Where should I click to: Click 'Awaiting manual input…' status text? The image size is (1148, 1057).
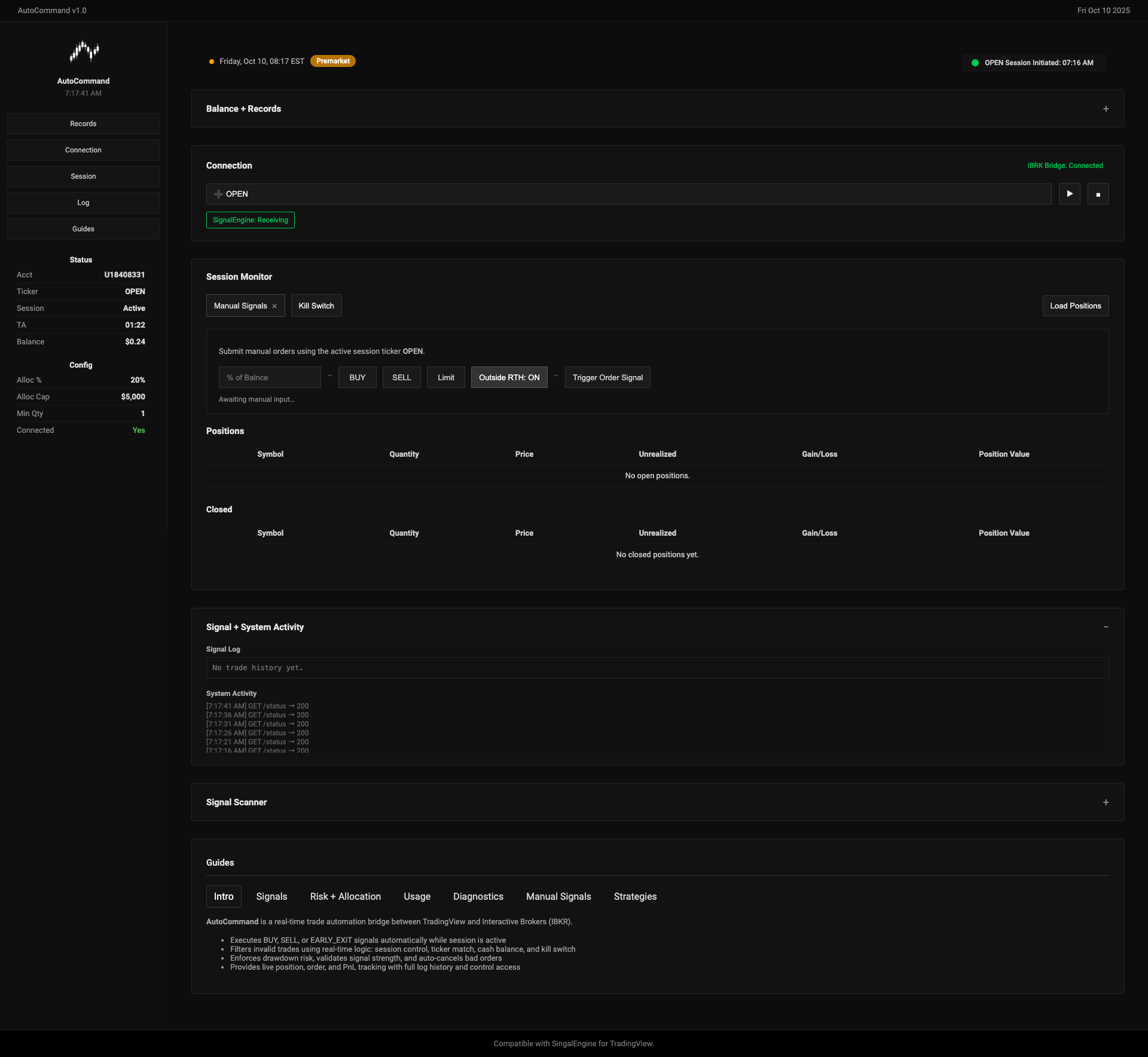257,399
